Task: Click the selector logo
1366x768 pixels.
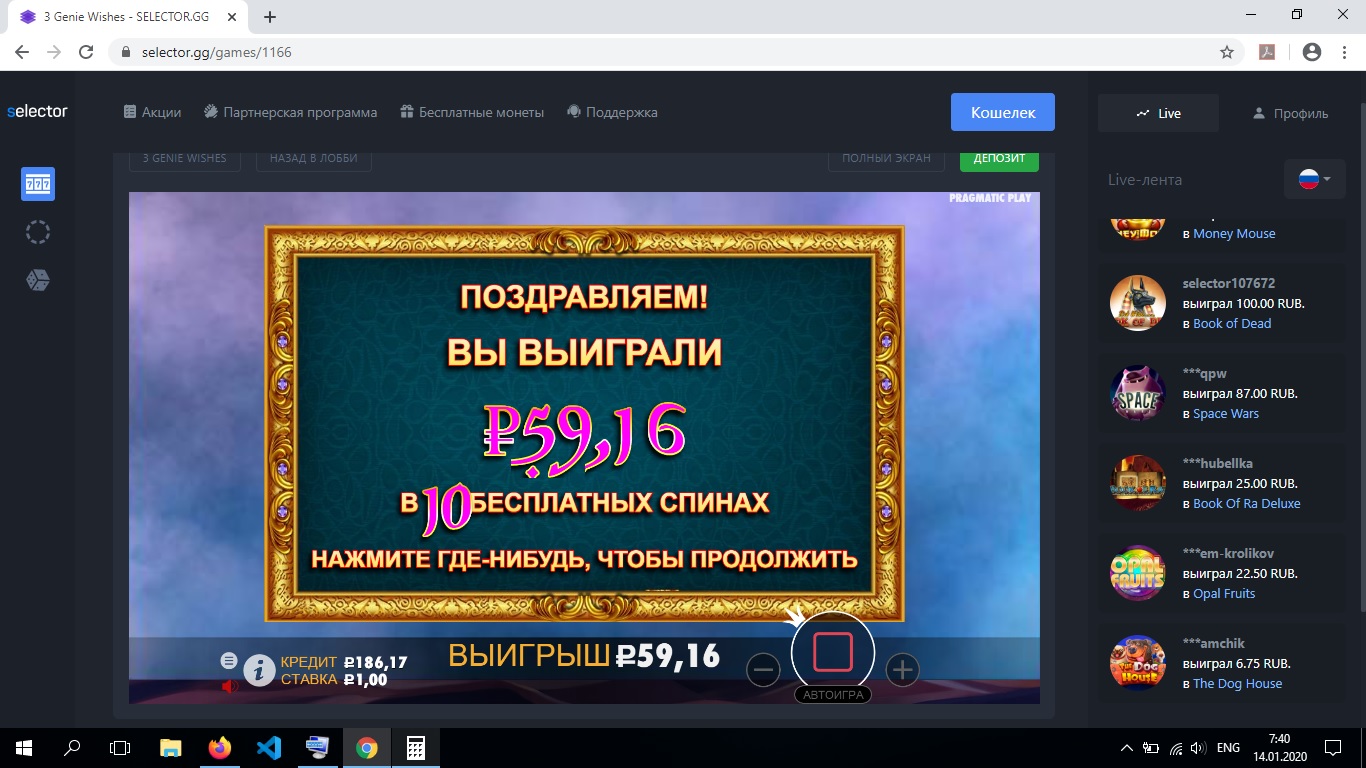Action: (x=37, y=111)
